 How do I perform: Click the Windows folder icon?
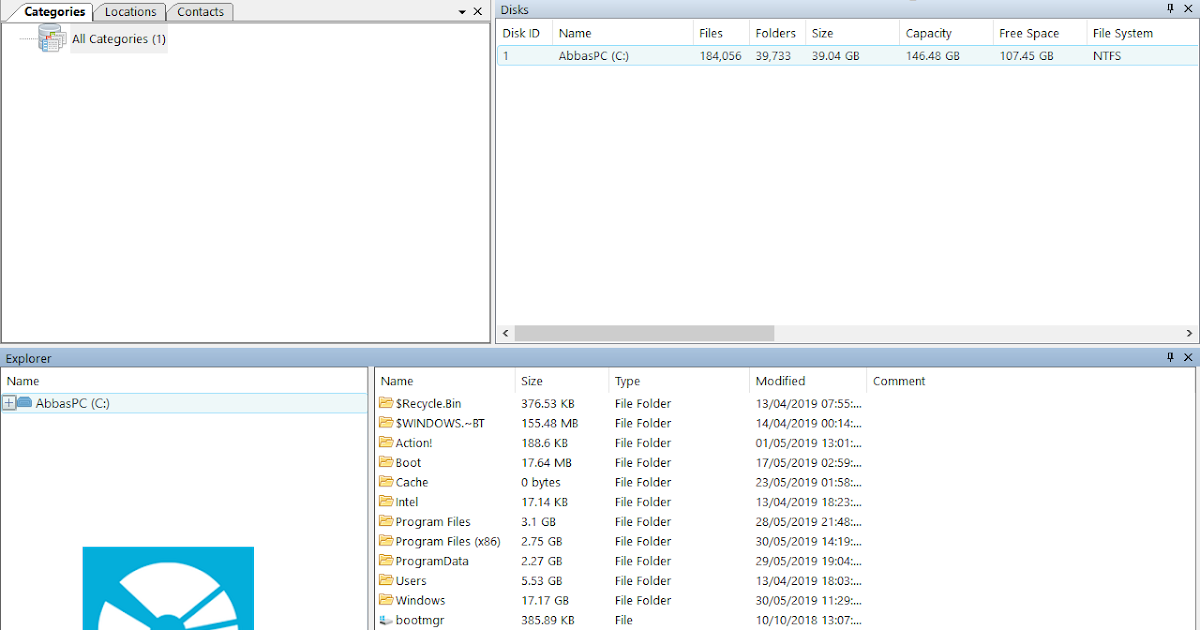click(386, 600)
